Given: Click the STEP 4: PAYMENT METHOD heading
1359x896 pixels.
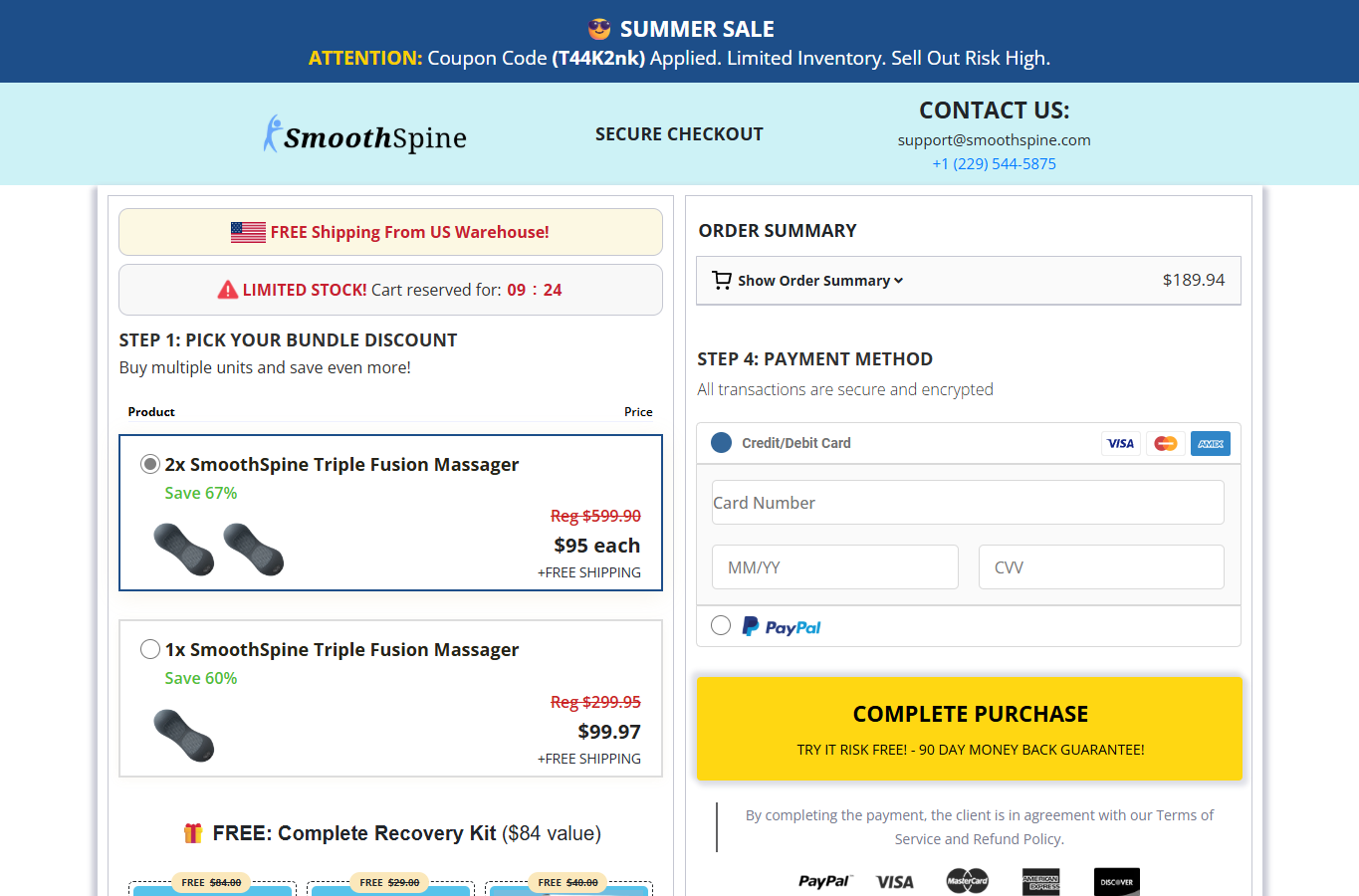Looking at the screenshot, I should click(815, 359).
